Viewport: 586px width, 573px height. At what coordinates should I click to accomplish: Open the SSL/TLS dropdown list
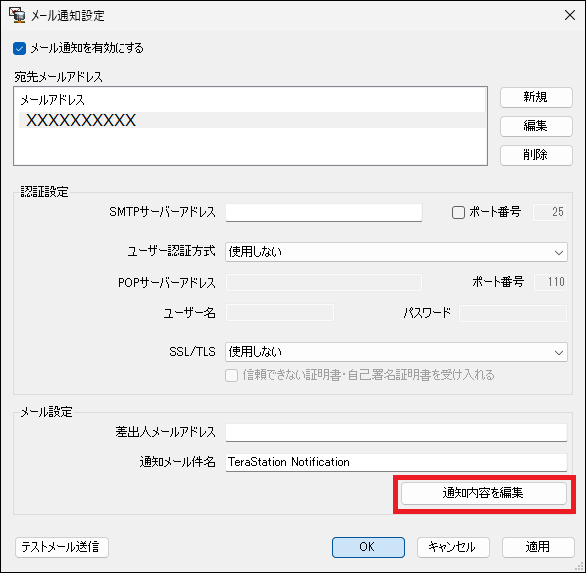(x=396, y=352)
